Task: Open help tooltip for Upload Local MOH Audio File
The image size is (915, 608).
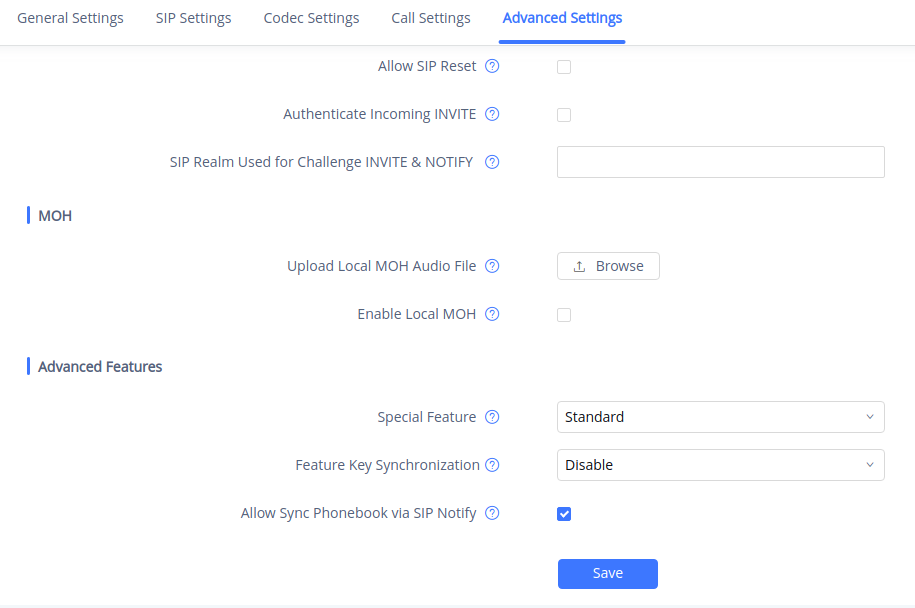Action: (492, 266)
